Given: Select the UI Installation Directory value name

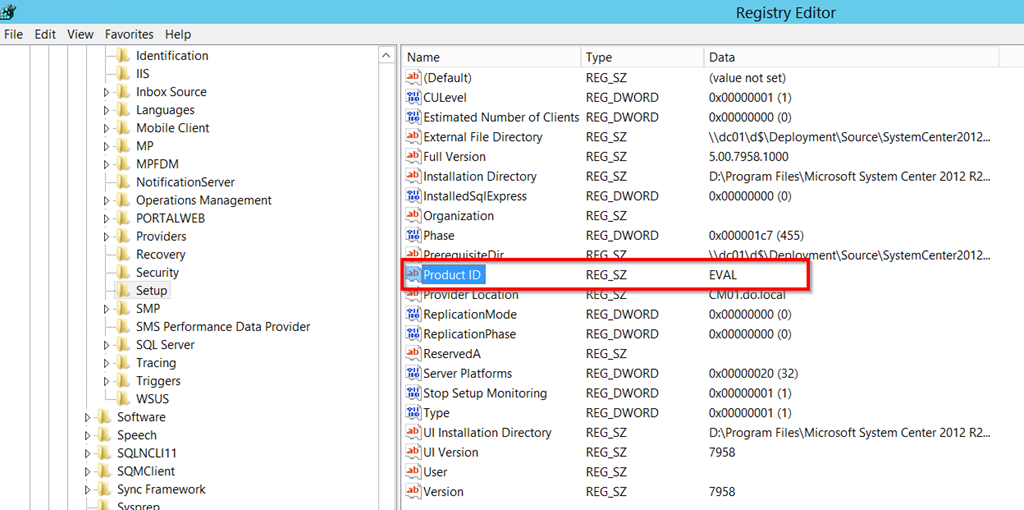Looking at the screenshot, I should 487,432.
